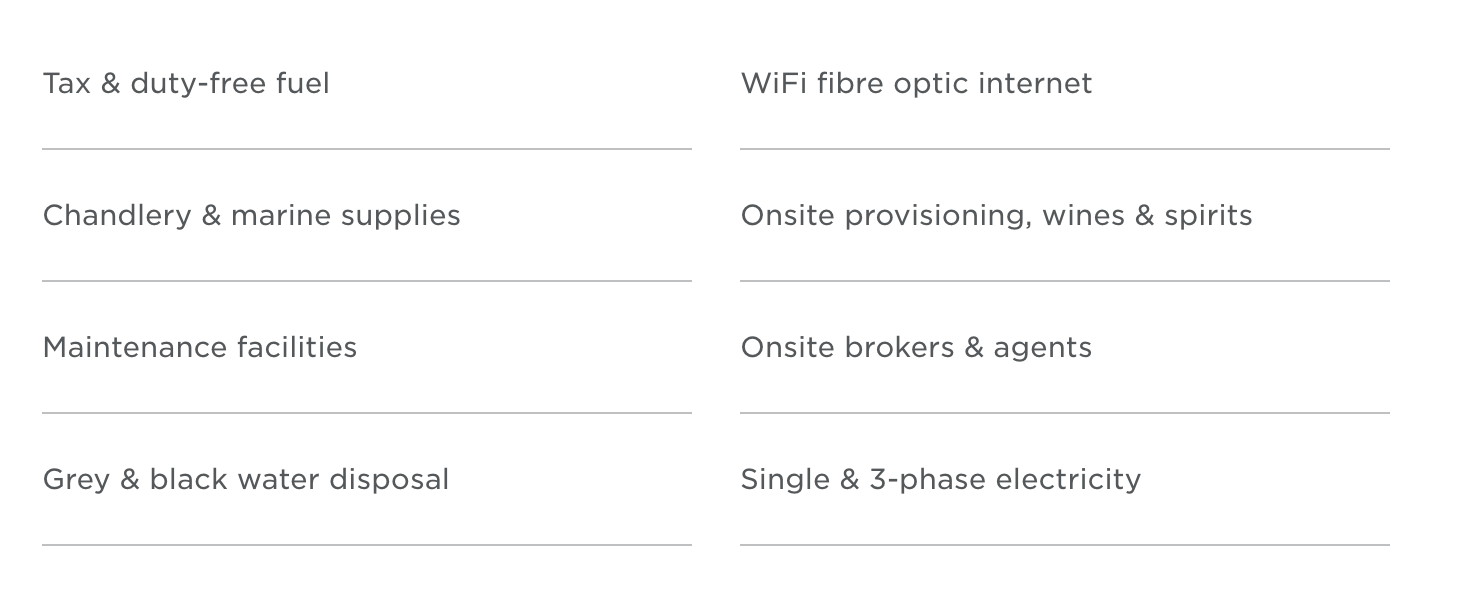The width and height of the screenshot is (1462, 616).
Task: Click the divider under 'Onsite provisioning, wines & spirits'
Action: [1065, 281]
